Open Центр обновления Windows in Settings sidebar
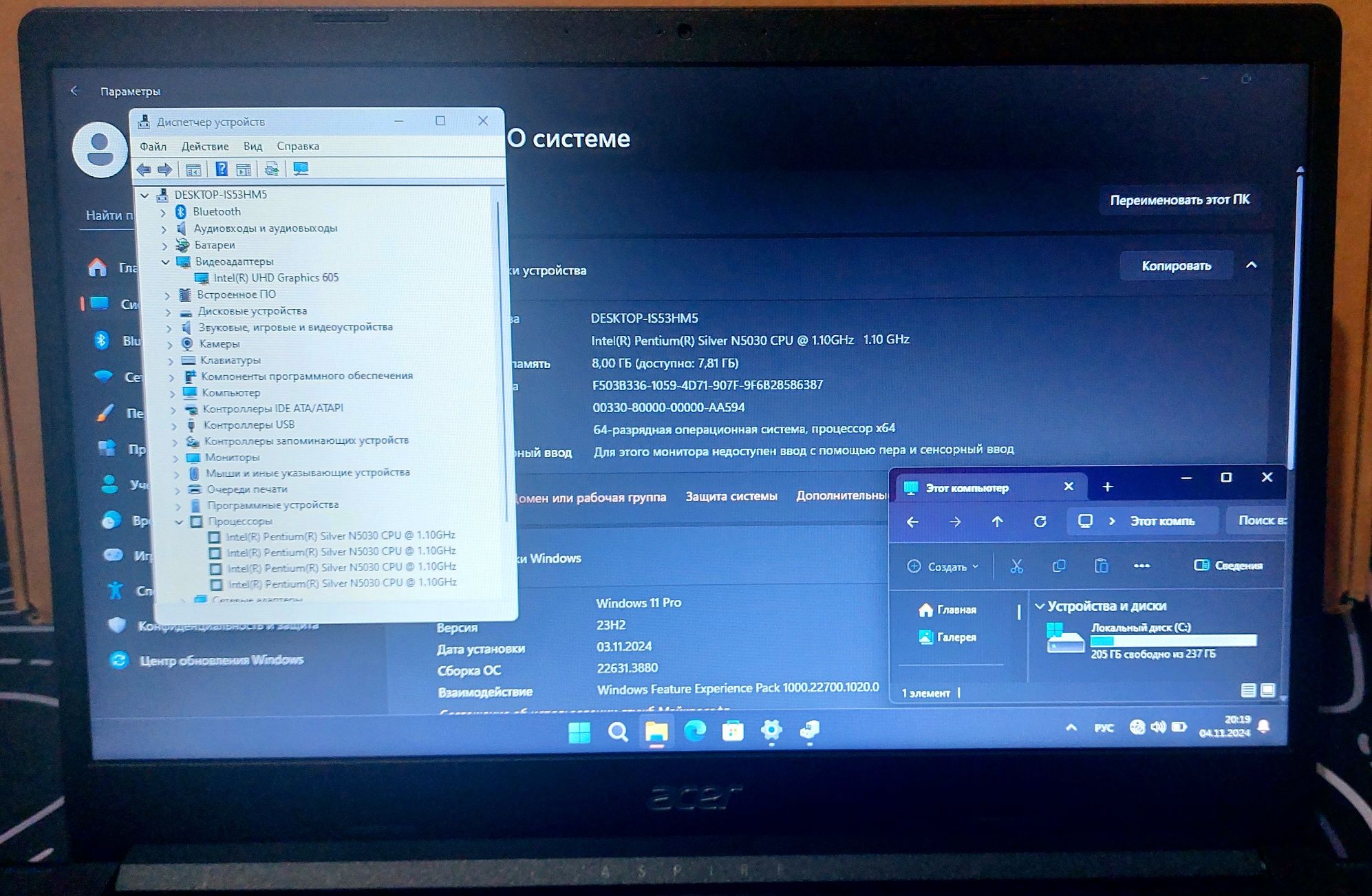 click(222, 660)
